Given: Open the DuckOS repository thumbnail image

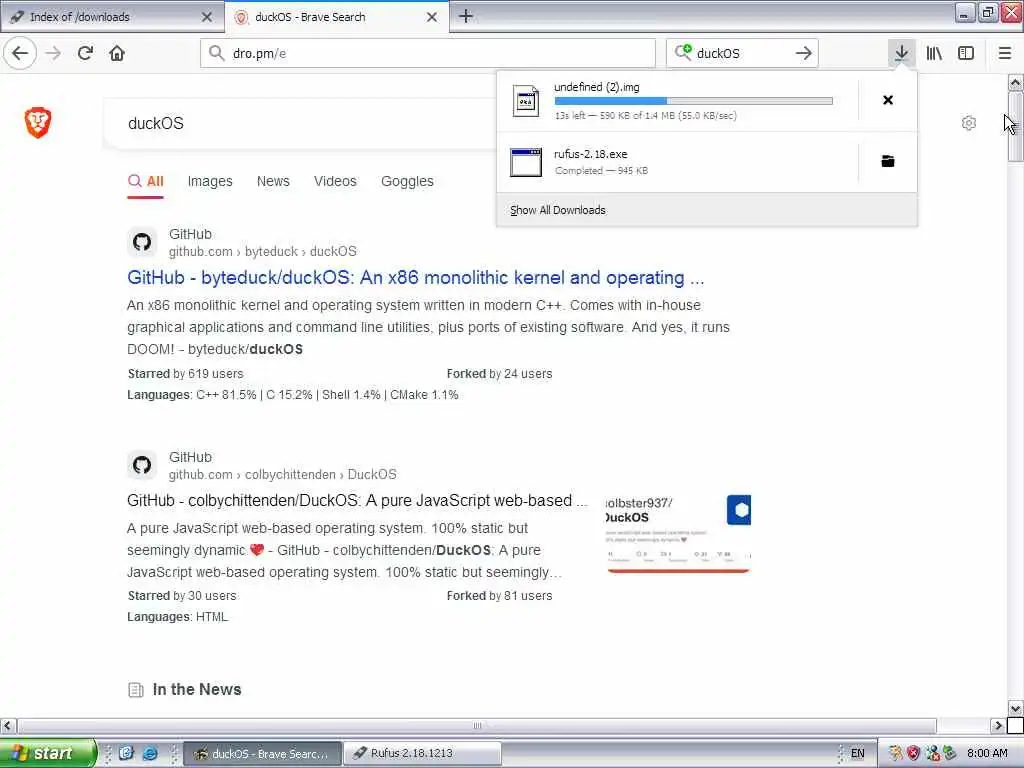Looking at the screenshot, I should click(x=679, y=534).
